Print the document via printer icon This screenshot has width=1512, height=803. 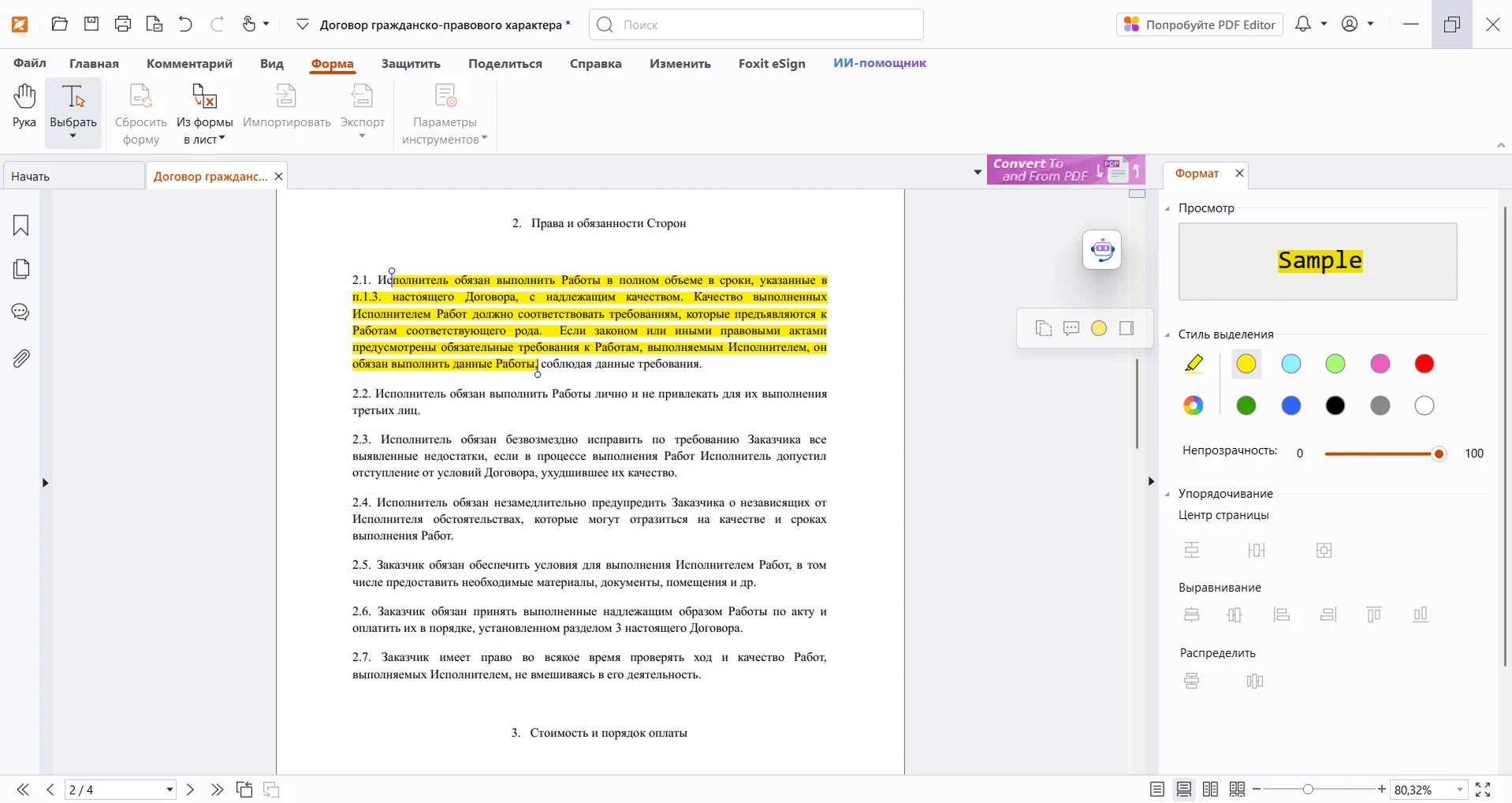tap(123, 24)
